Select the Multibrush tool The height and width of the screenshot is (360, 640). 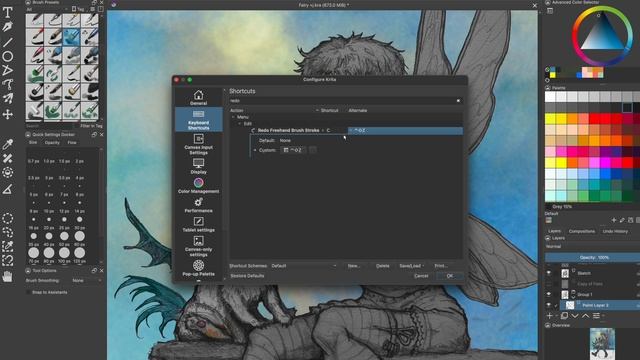[7, 98]
